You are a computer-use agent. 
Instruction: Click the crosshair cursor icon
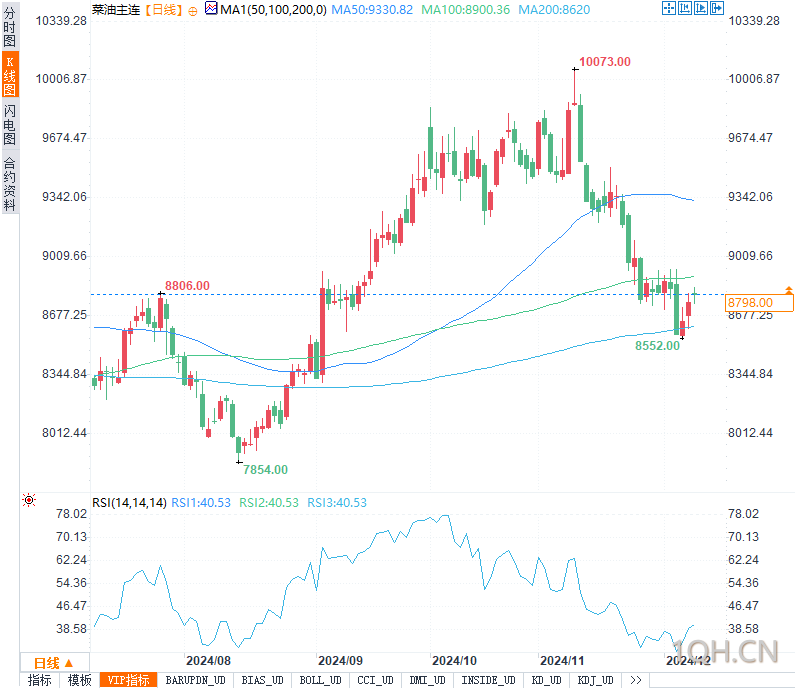tap(669, 8)
